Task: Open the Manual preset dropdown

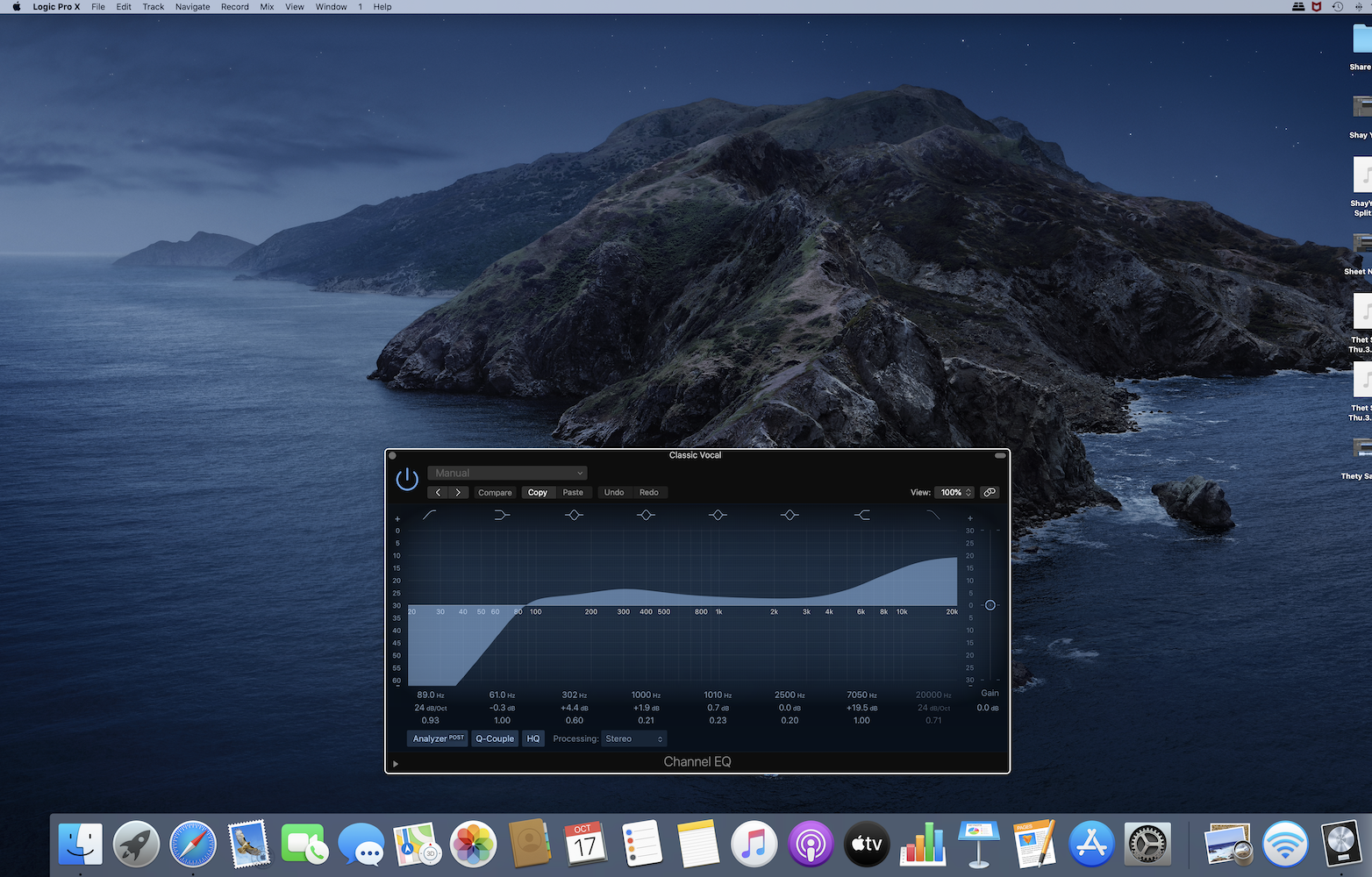Action: (507, 473)
